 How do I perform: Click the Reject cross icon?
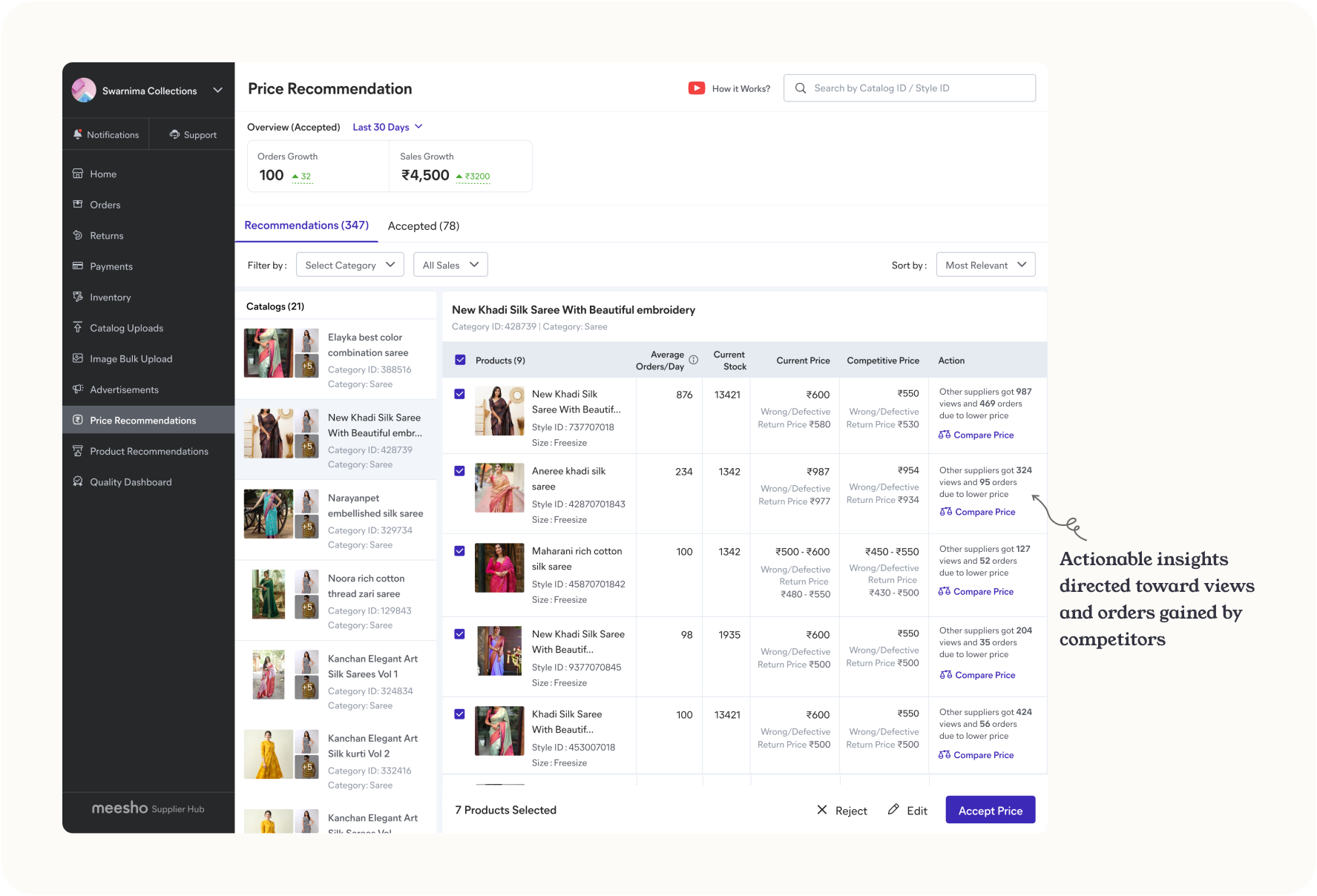pyautogui.click(x=822, y=810)
